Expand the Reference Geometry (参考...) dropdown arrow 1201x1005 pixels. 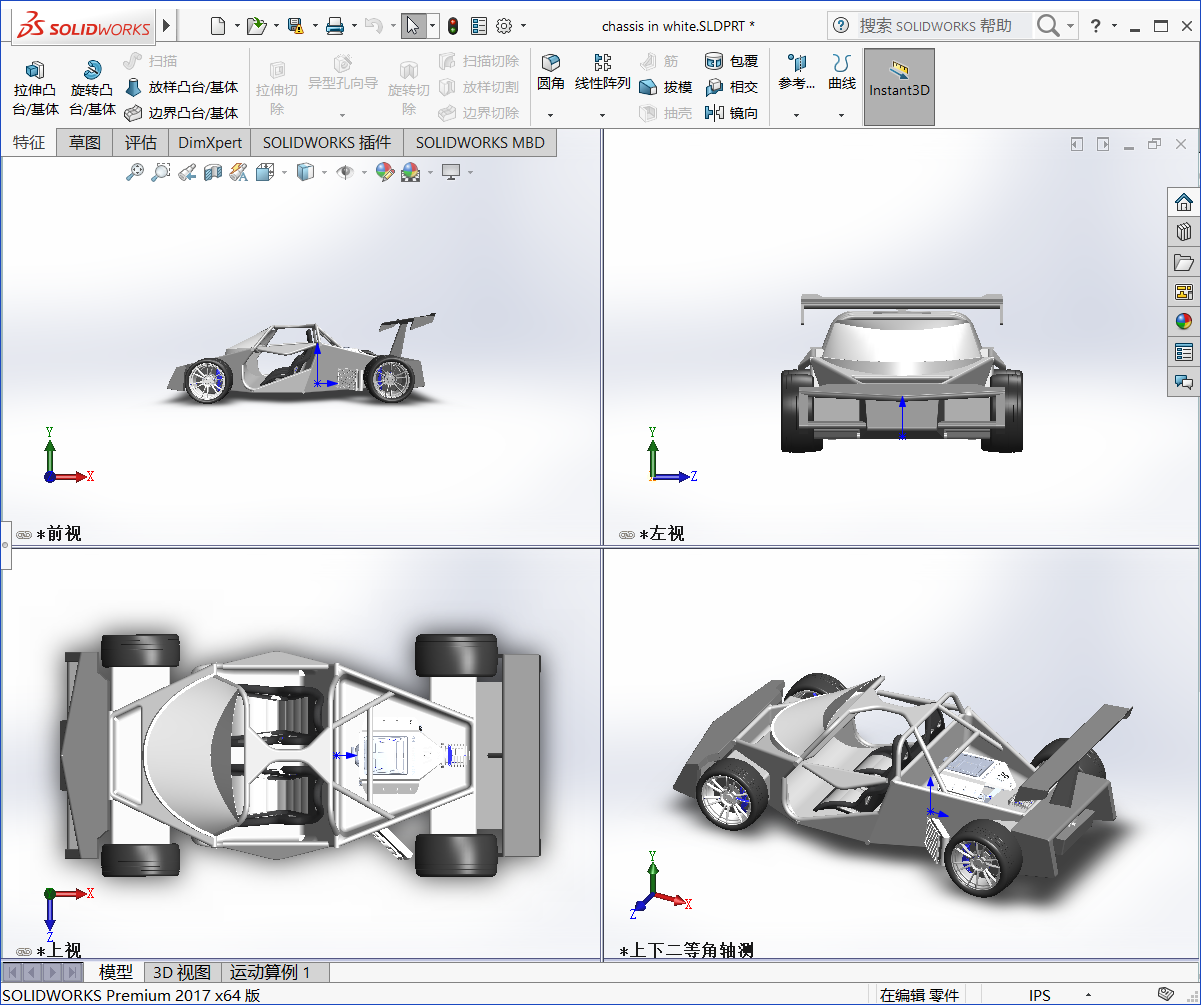click(797, 115)
